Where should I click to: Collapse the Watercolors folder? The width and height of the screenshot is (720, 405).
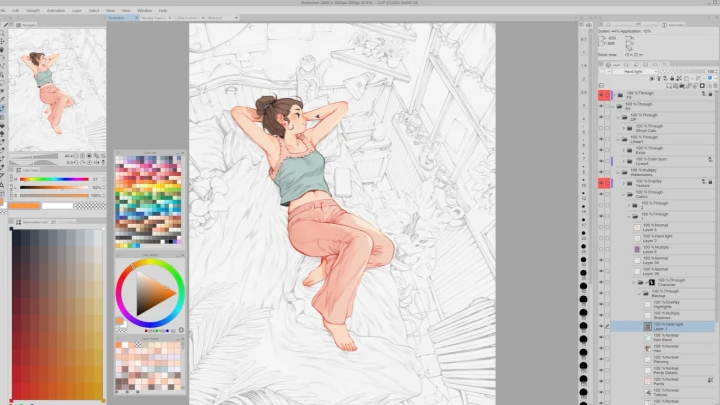tap(619, 172)
